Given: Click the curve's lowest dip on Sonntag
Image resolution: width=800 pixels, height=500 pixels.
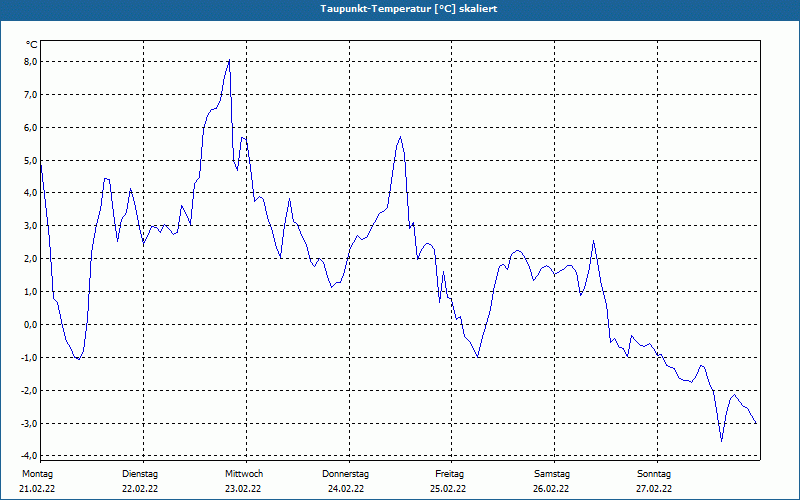Looking at the screenshot, I should [x=721, y=440].
